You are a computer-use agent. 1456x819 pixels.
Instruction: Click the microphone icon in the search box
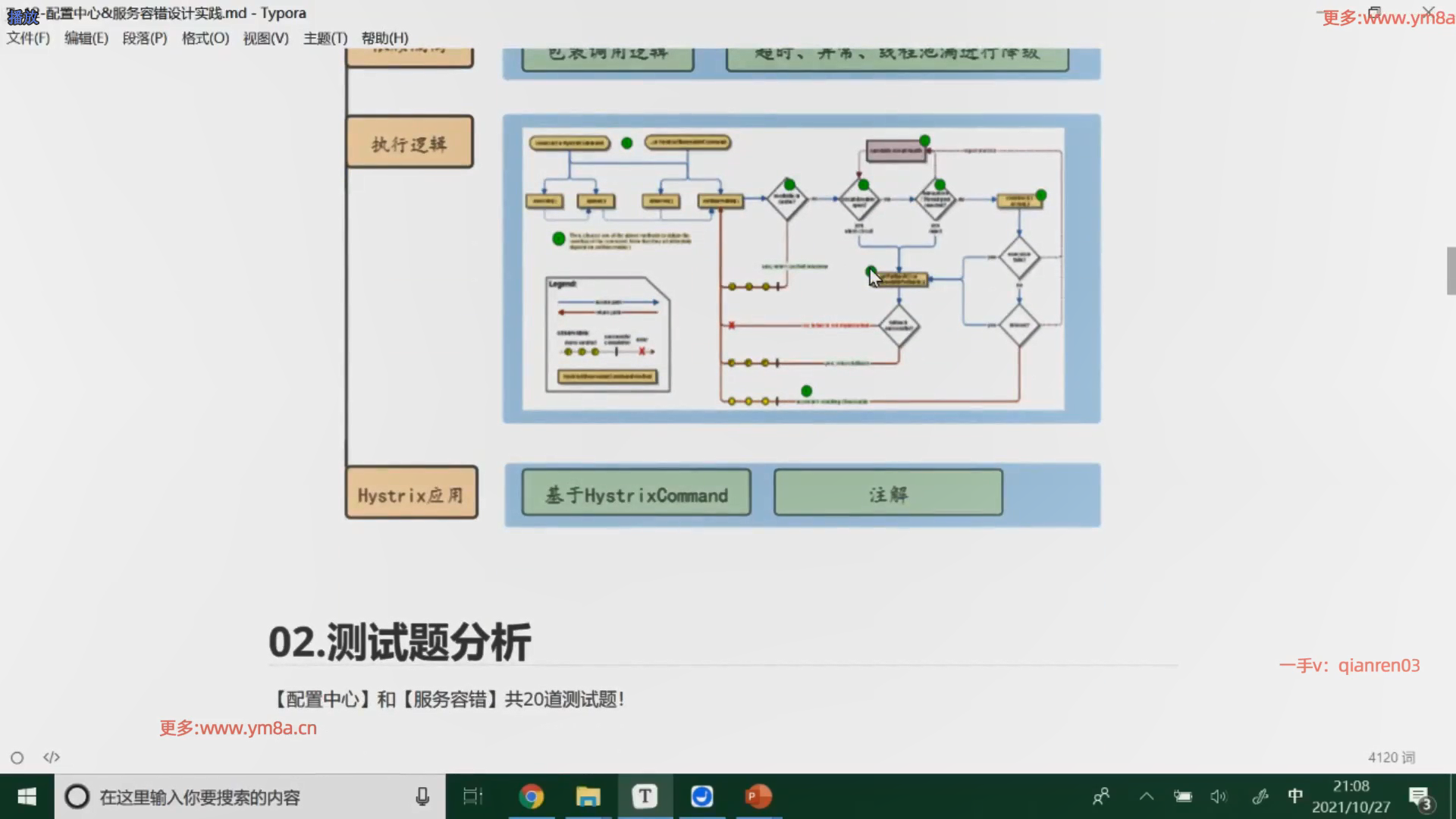[422, 796]
